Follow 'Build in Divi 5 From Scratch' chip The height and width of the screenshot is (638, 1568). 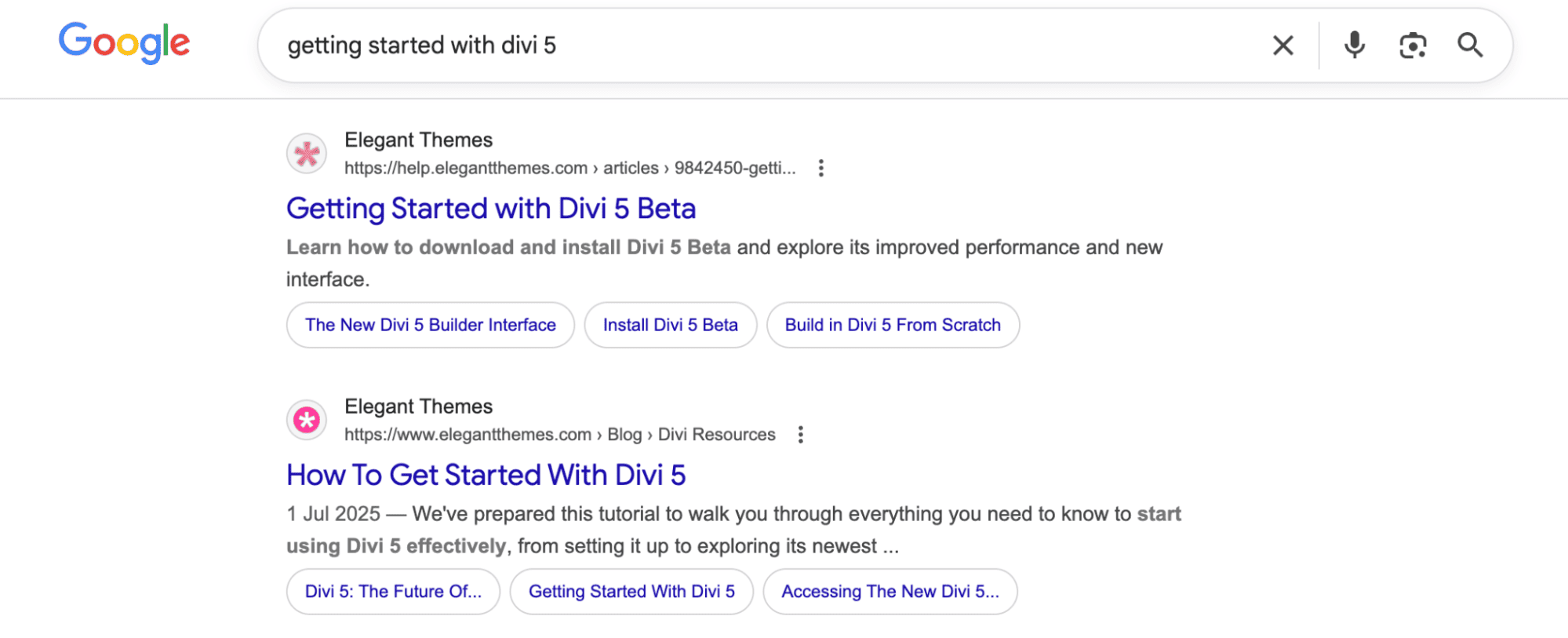pyautogui.click(x=893, y=325)
